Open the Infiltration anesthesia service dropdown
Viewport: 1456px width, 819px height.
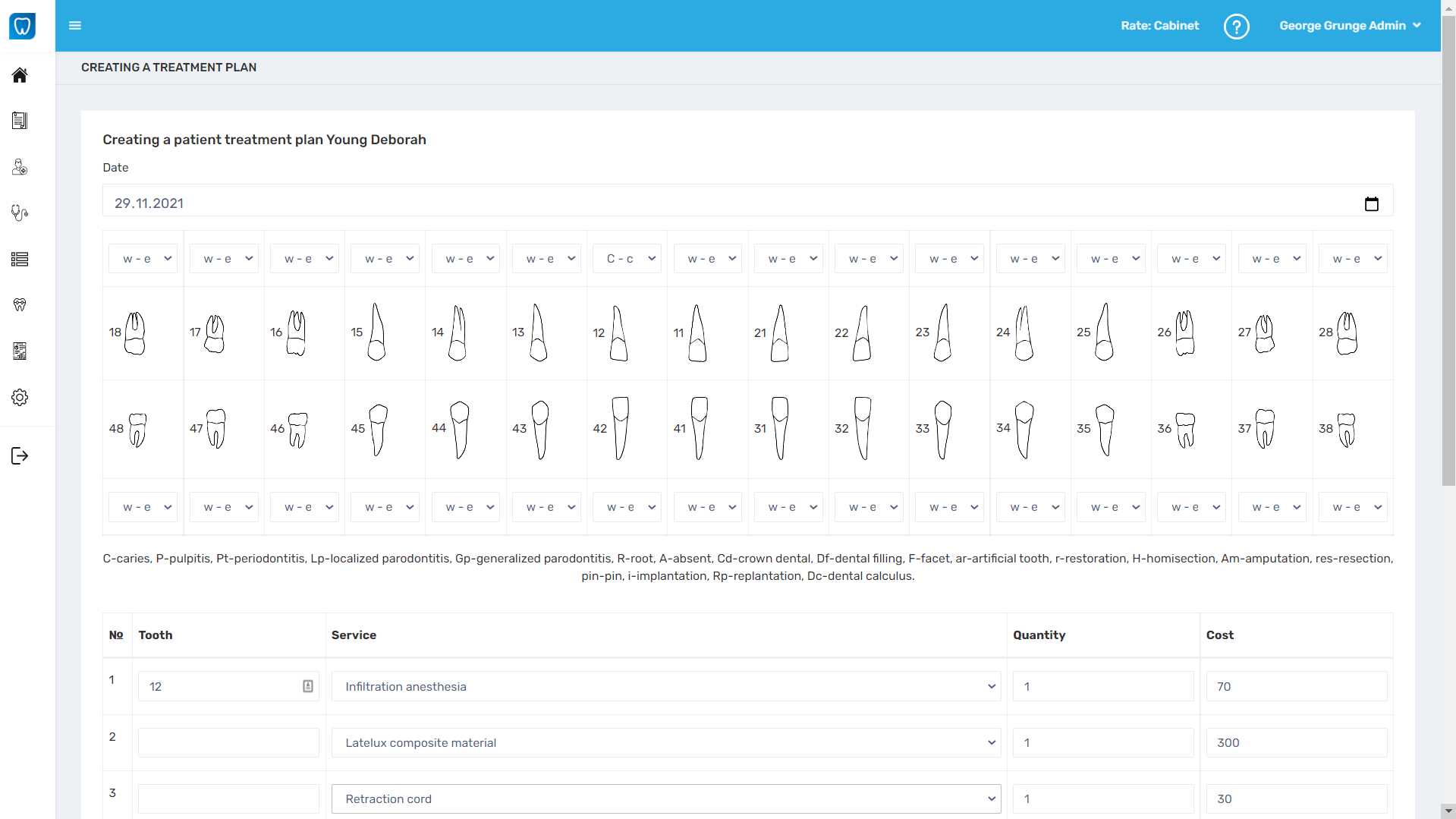point(666,685)
